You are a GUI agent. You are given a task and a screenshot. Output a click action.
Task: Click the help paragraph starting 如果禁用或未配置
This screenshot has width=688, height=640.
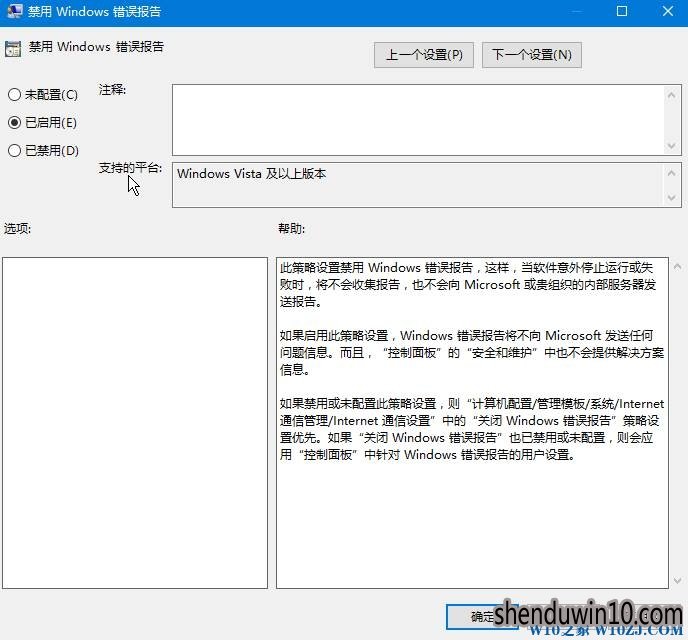pos(472,429)
